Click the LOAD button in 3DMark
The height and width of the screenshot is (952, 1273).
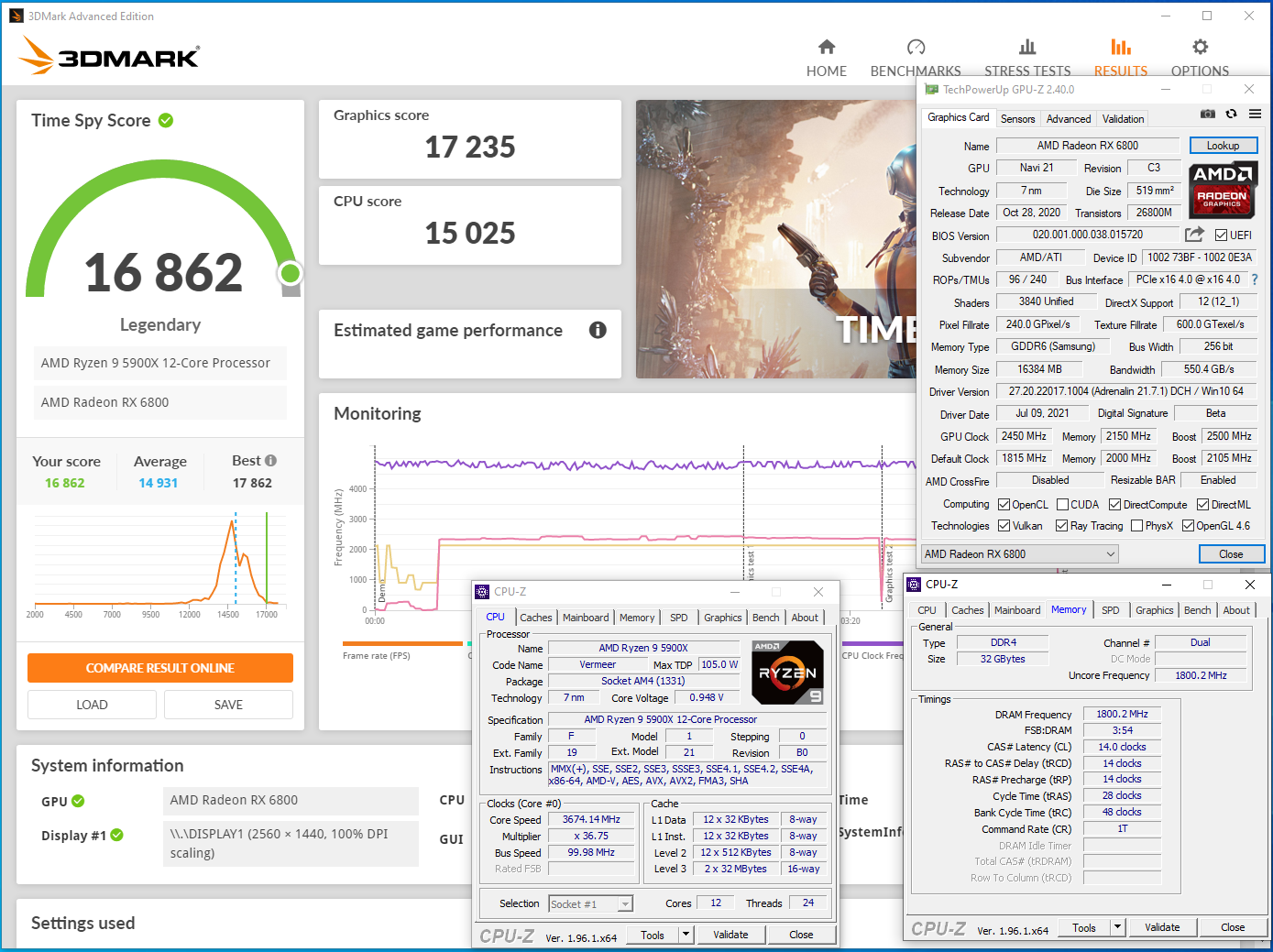(92, 705)
